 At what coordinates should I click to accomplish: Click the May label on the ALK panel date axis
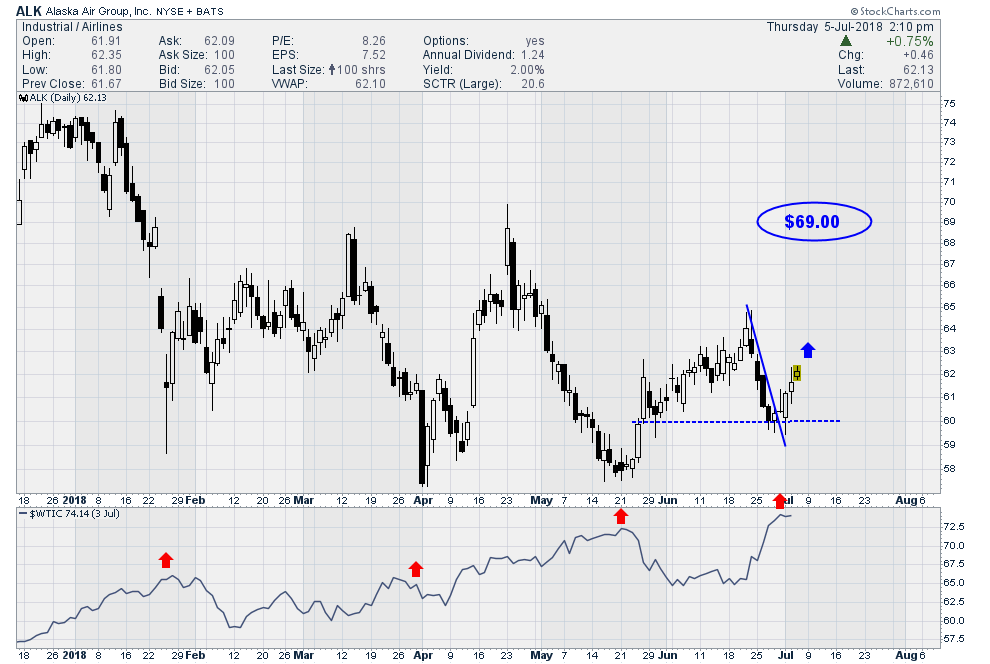(x=541, y=501)
